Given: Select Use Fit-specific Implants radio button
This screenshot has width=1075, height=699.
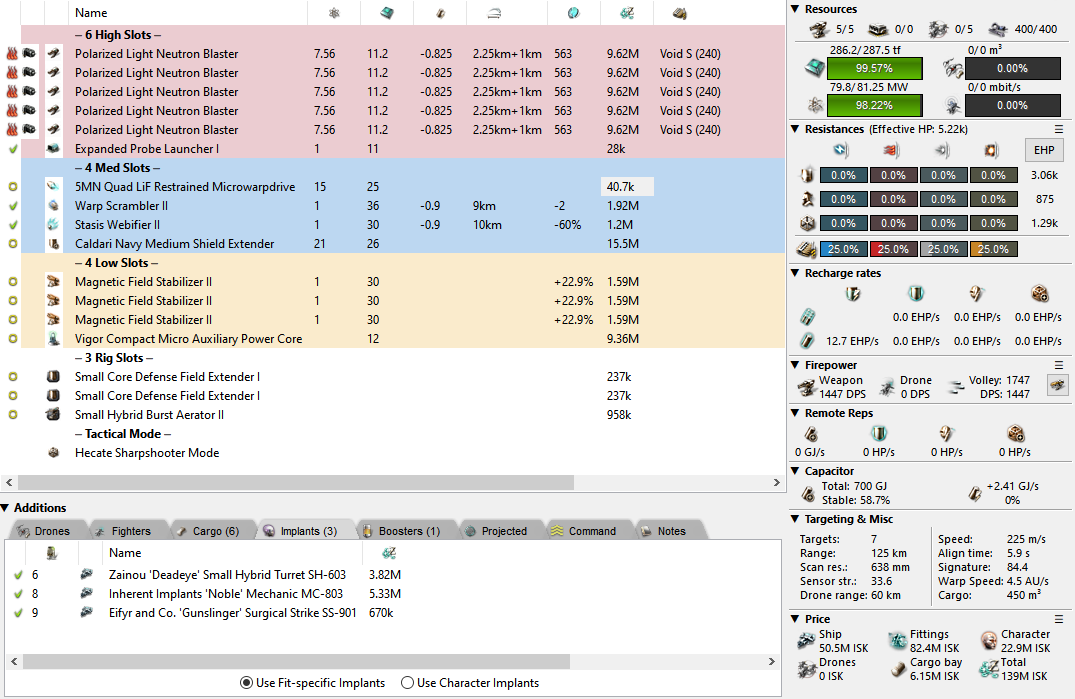Looking at the screenshot, I should [x=246, y=683].
